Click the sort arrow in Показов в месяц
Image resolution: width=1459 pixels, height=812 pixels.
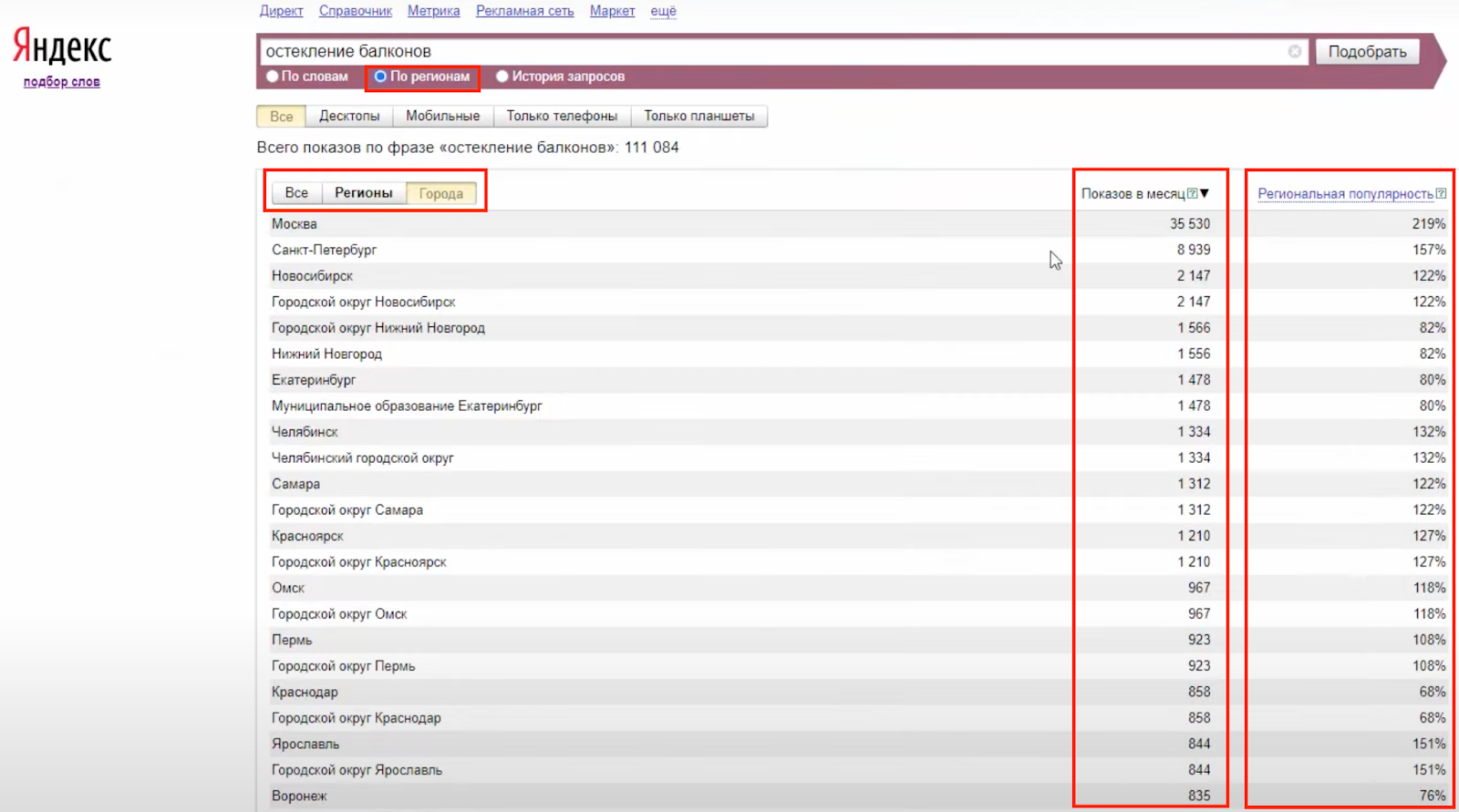click(x=1205, y=193)
